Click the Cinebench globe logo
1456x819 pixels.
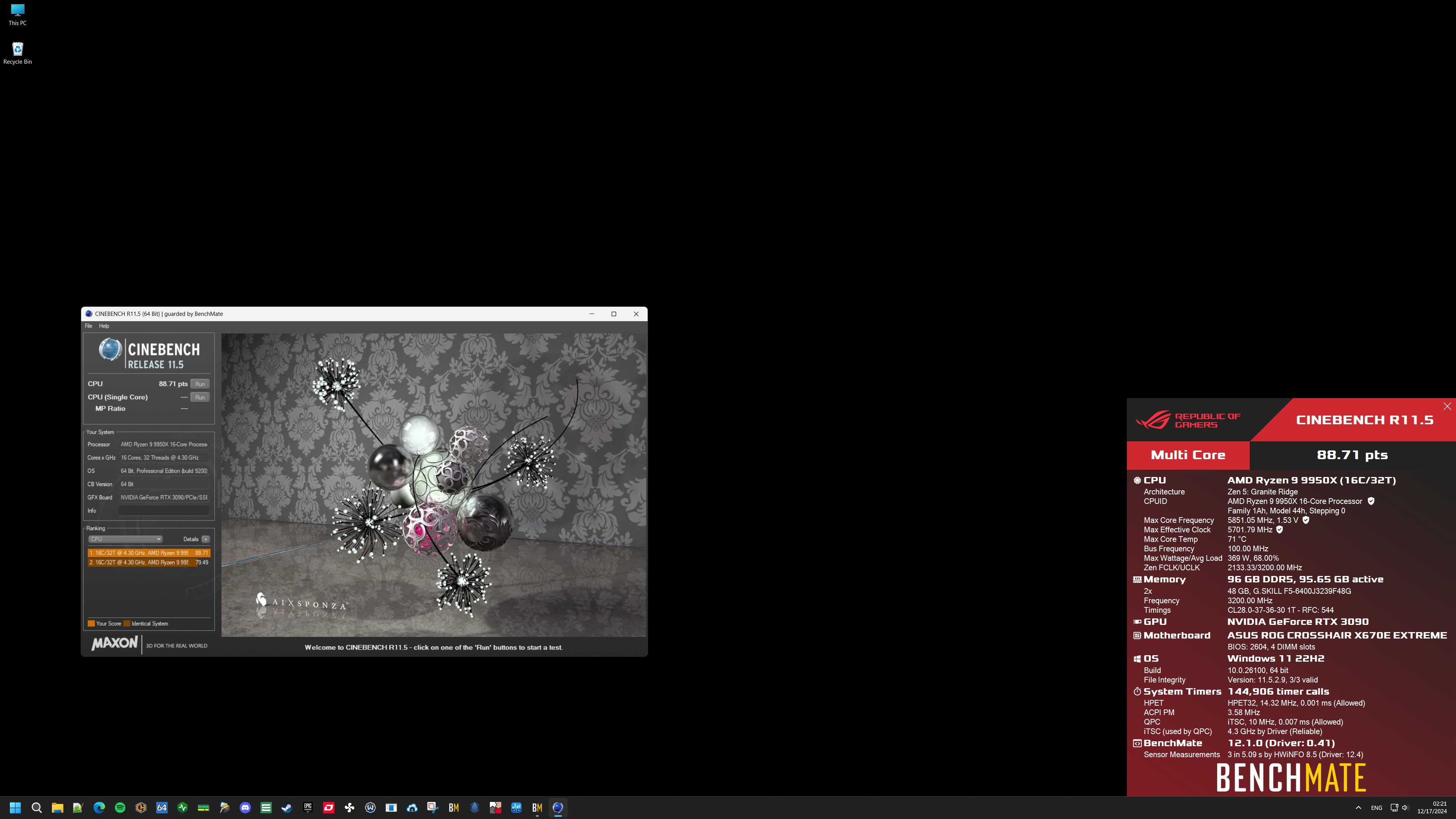(x=110, y=349)
